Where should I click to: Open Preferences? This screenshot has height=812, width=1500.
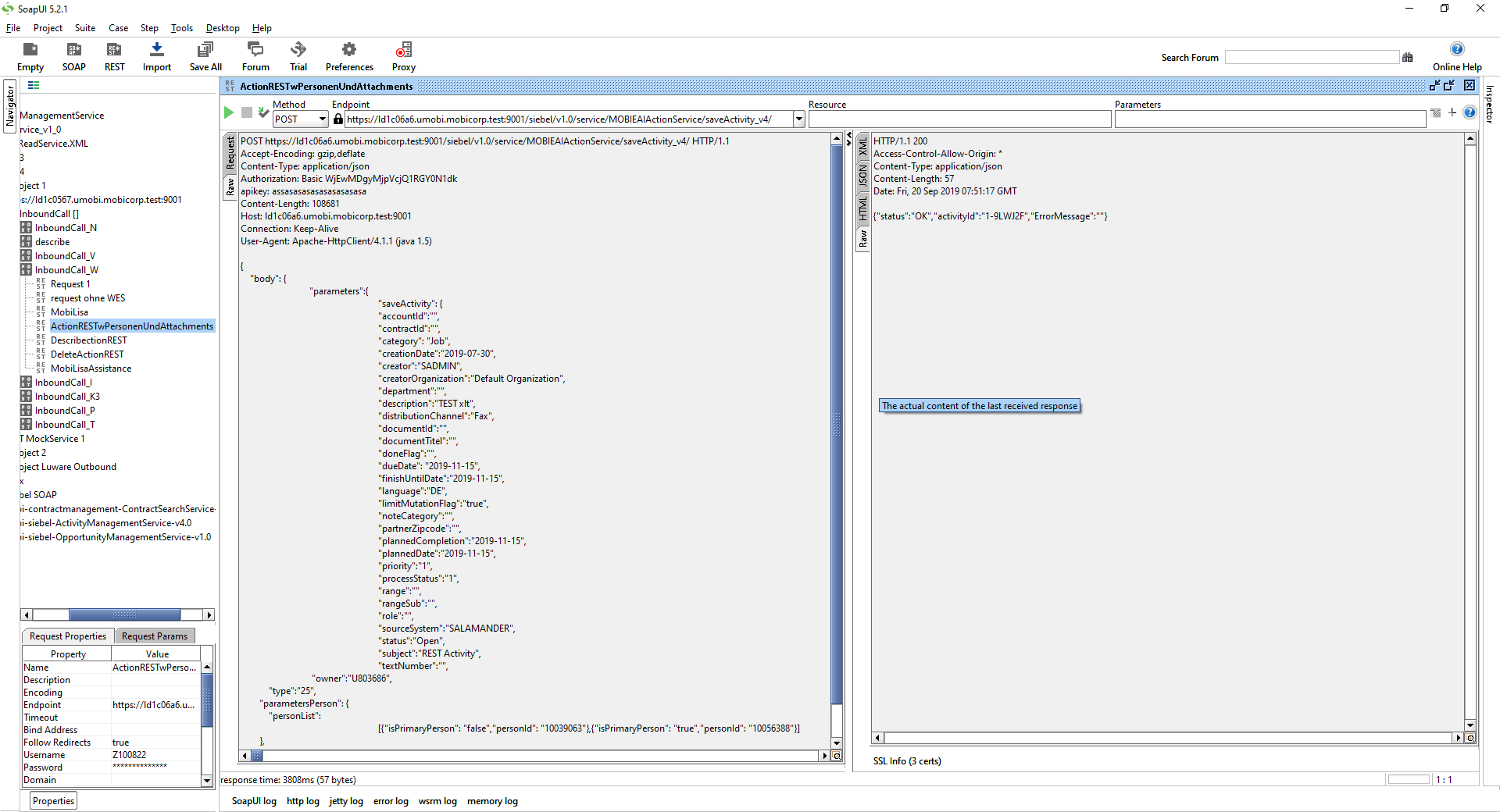tap(349, 57)
